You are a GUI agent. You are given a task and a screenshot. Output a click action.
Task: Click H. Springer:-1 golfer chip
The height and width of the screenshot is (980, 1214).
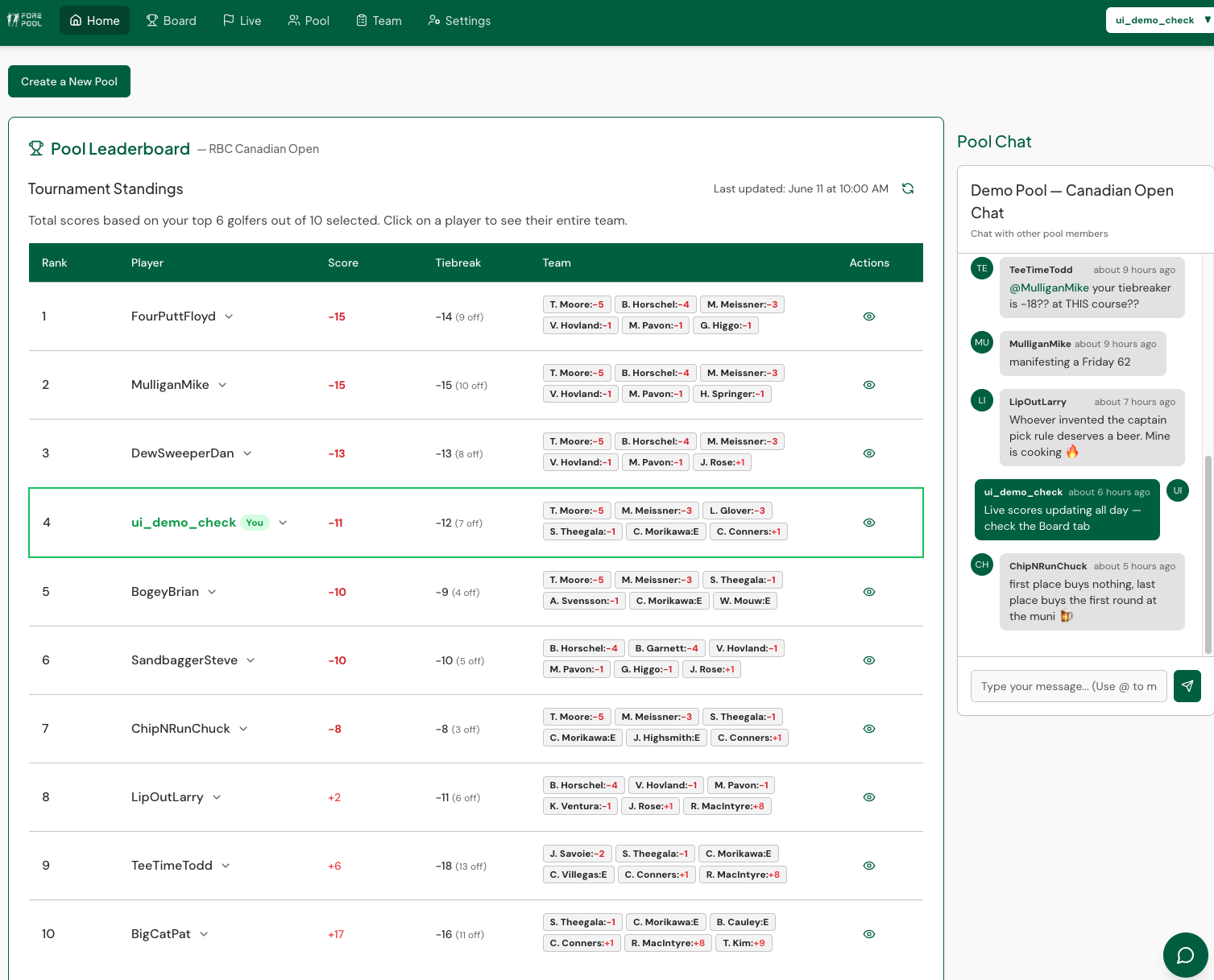click(x=732, y=394)
